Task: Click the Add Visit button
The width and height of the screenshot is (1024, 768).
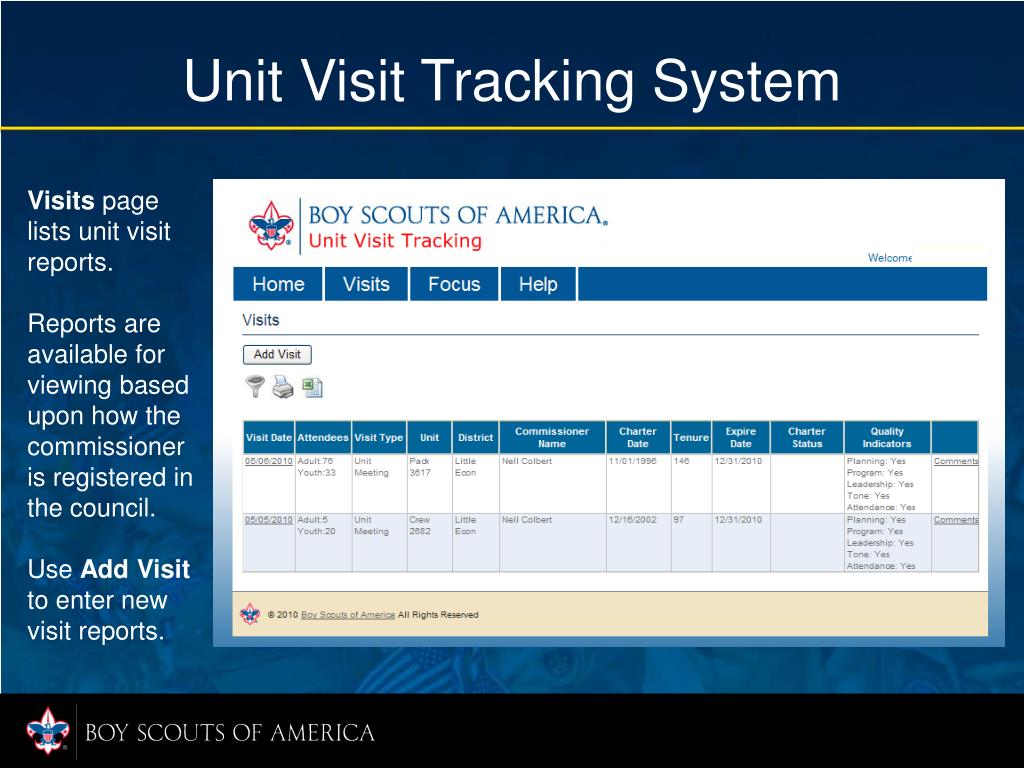Action: coord(277,355)
